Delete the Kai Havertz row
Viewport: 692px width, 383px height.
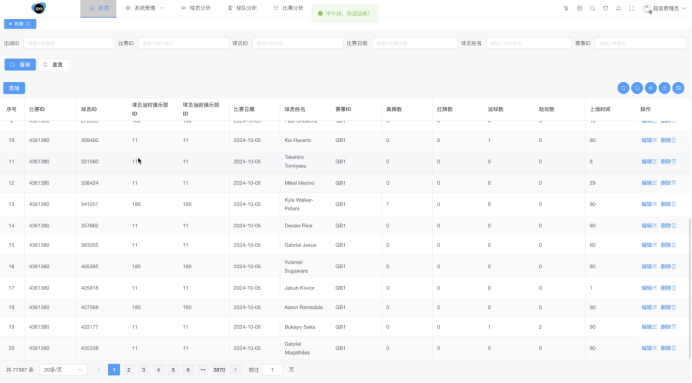(668, 140)
